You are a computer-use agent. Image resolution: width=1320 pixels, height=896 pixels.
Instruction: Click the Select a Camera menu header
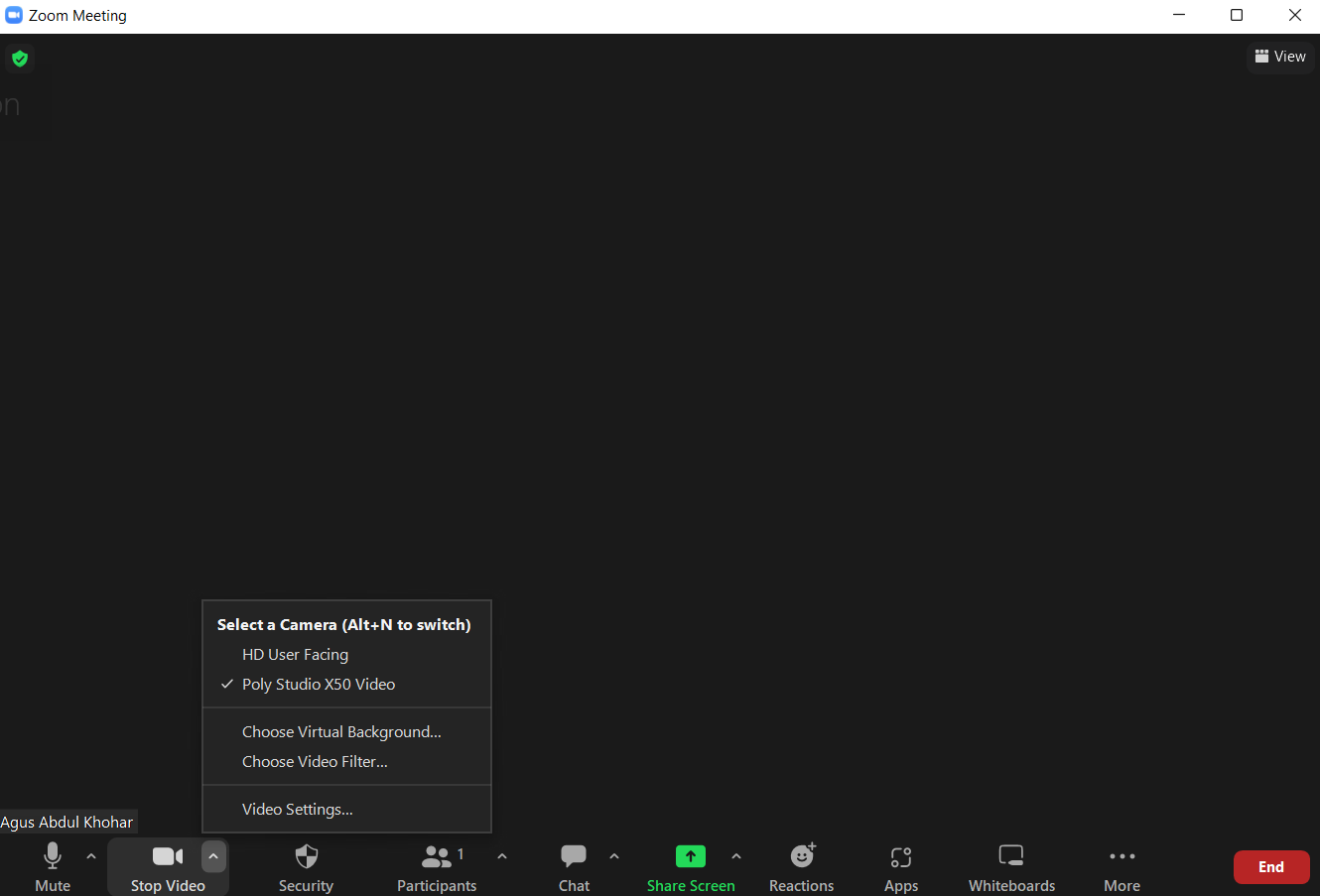point(344,625)
